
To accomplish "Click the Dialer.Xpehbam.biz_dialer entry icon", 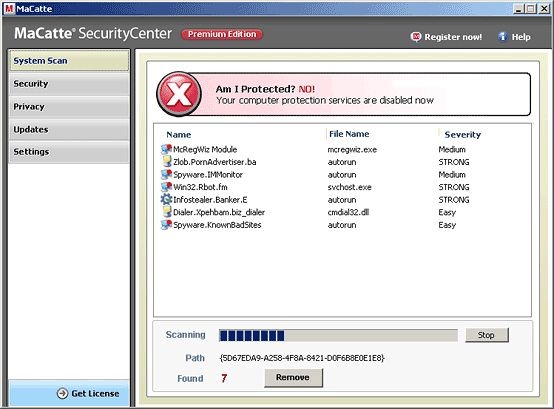I will (166, 212).
